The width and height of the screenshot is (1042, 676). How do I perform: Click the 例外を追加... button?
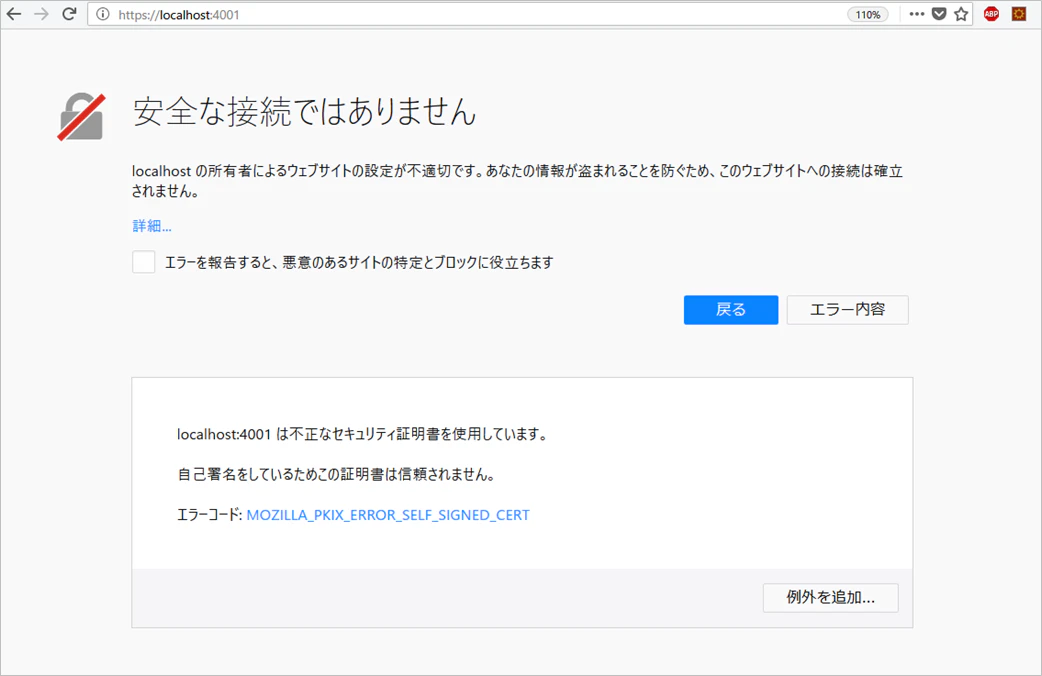tap(831, 598)
